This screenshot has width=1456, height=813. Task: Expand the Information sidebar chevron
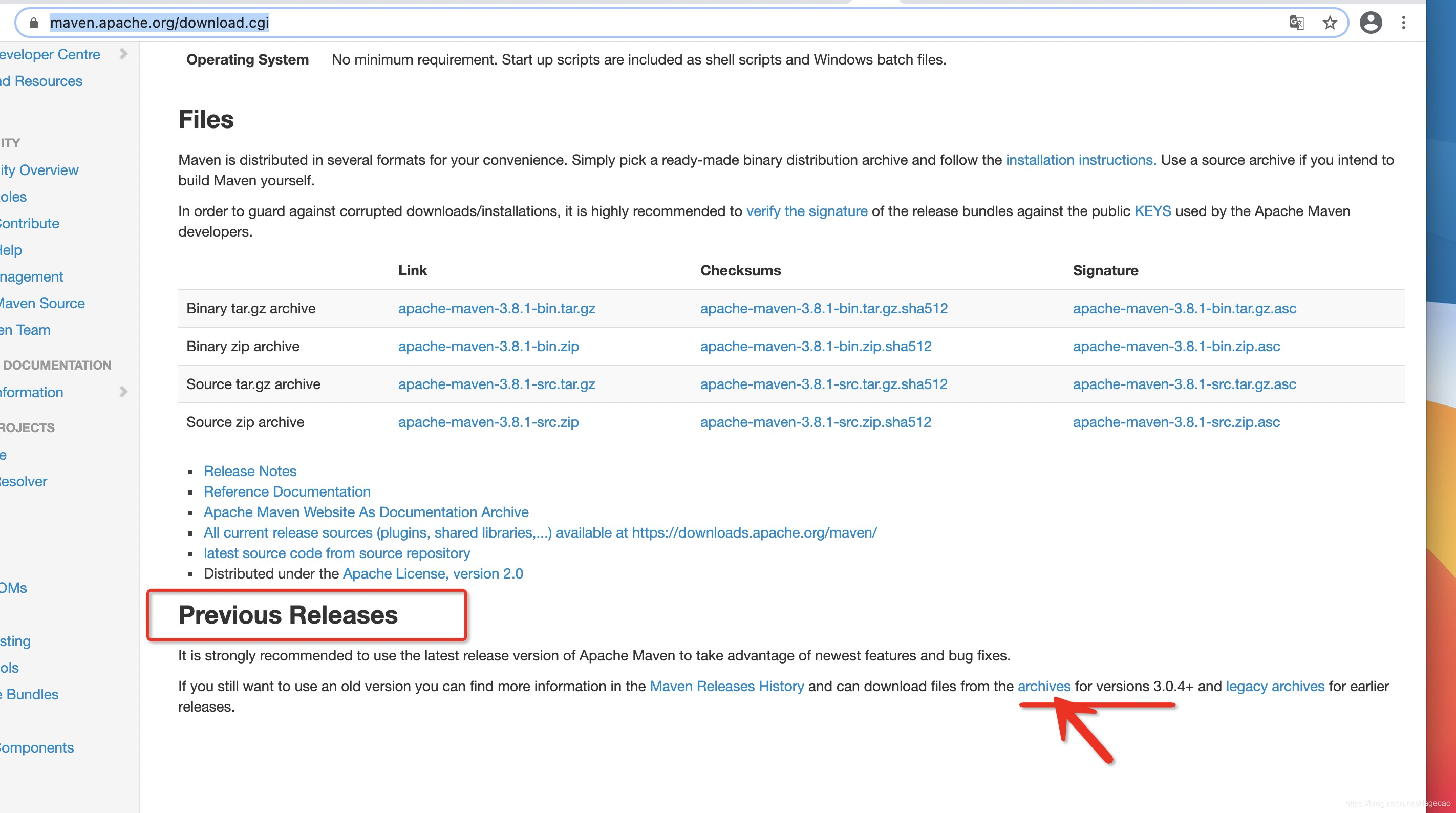(x=124, y=392)
